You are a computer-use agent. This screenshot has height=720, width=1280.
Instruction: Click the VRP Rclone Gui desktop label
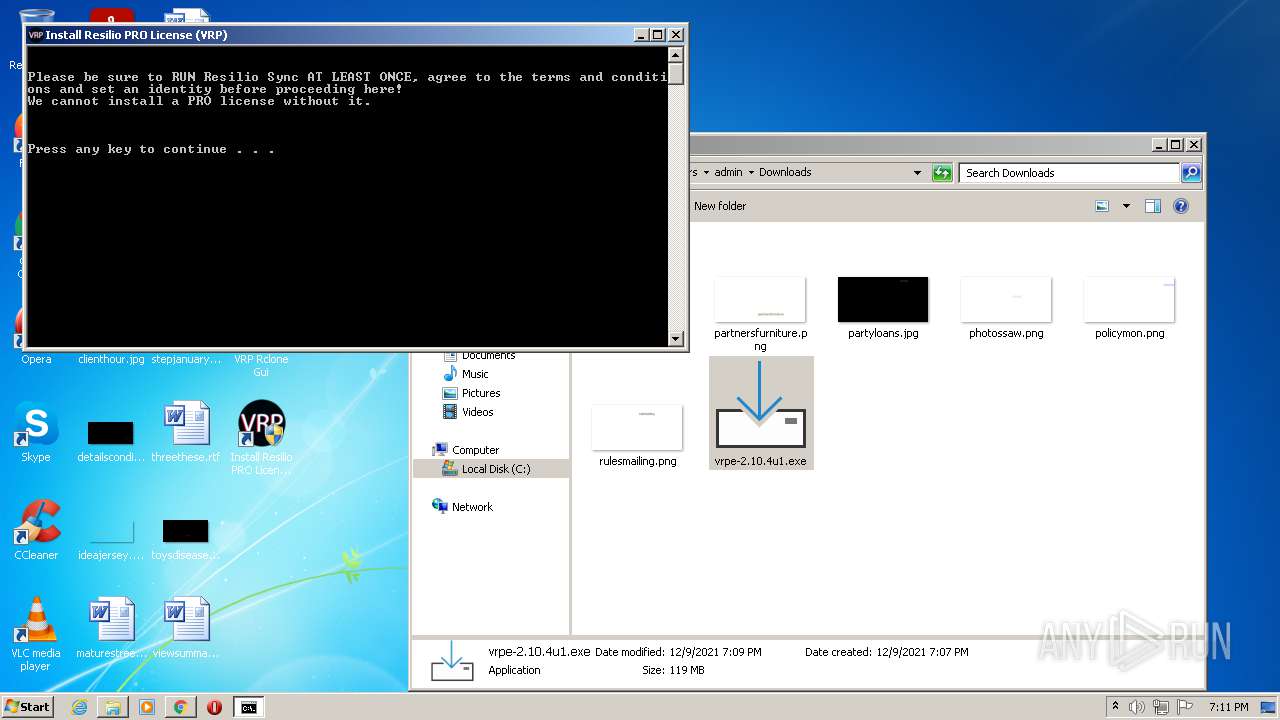pos(261,365)
